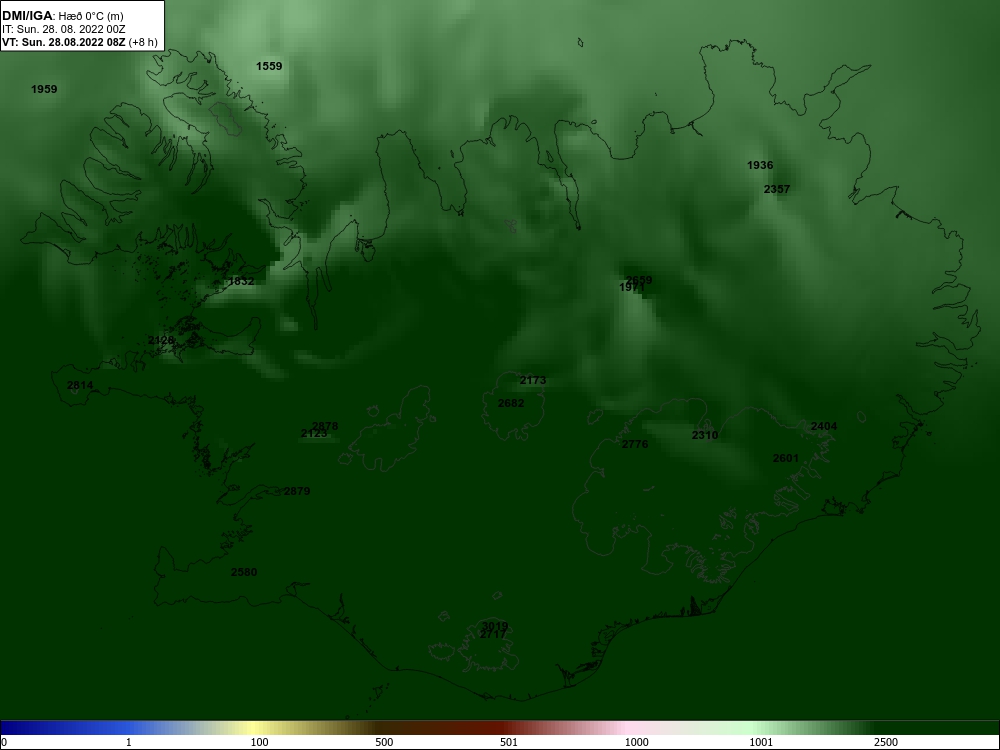Select the 1559 value on the map

[x=269, y=66]
